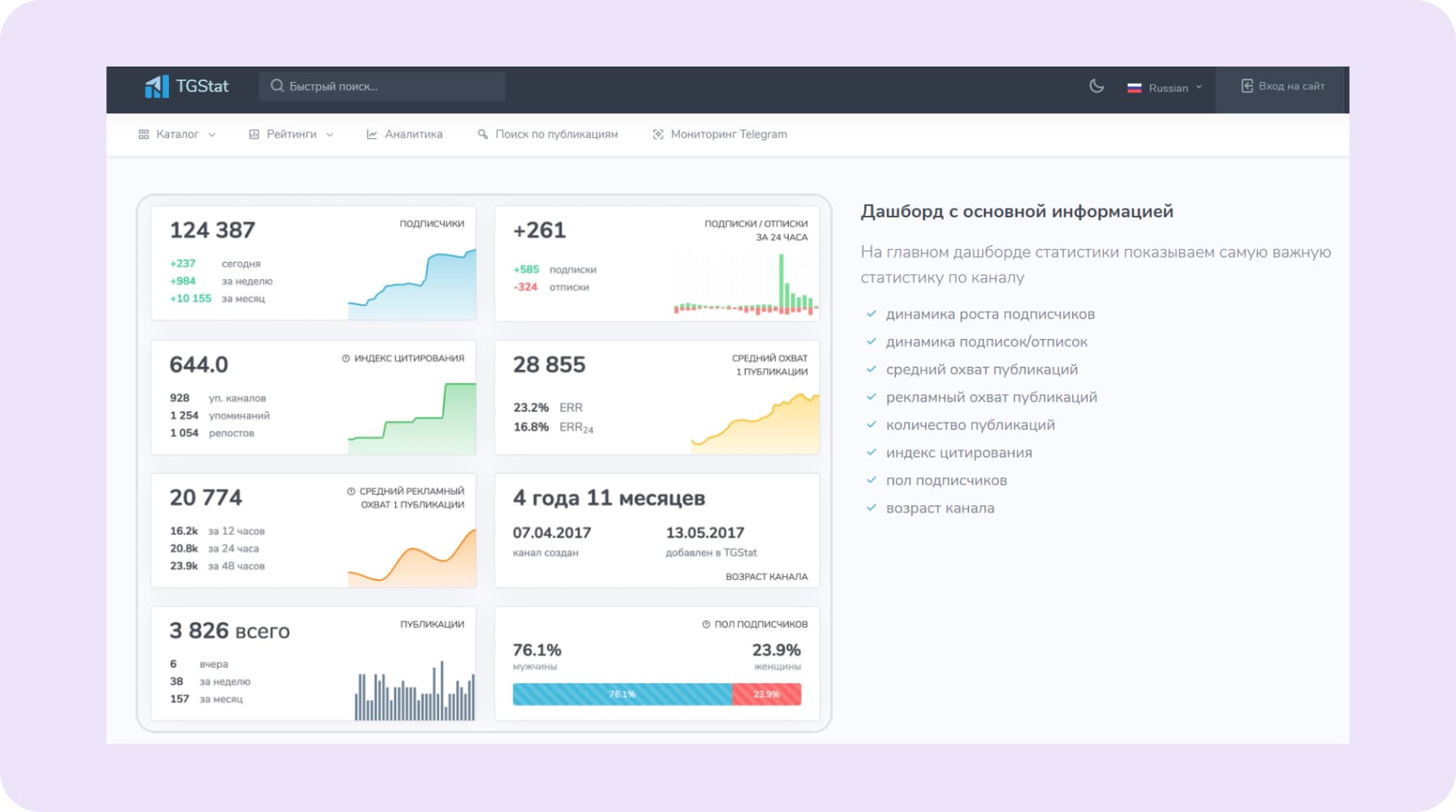
Task: Open the Russian language dropdown
Action: pyautogui.click(x=1165, y=88)
